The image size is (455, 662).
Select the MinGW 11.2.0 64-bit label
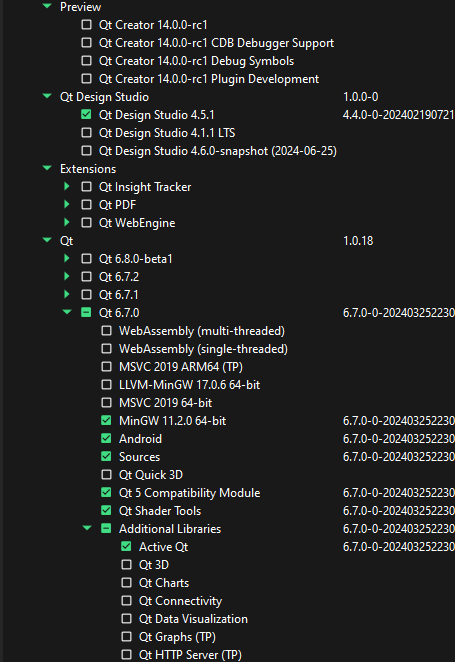click(172, 421)
